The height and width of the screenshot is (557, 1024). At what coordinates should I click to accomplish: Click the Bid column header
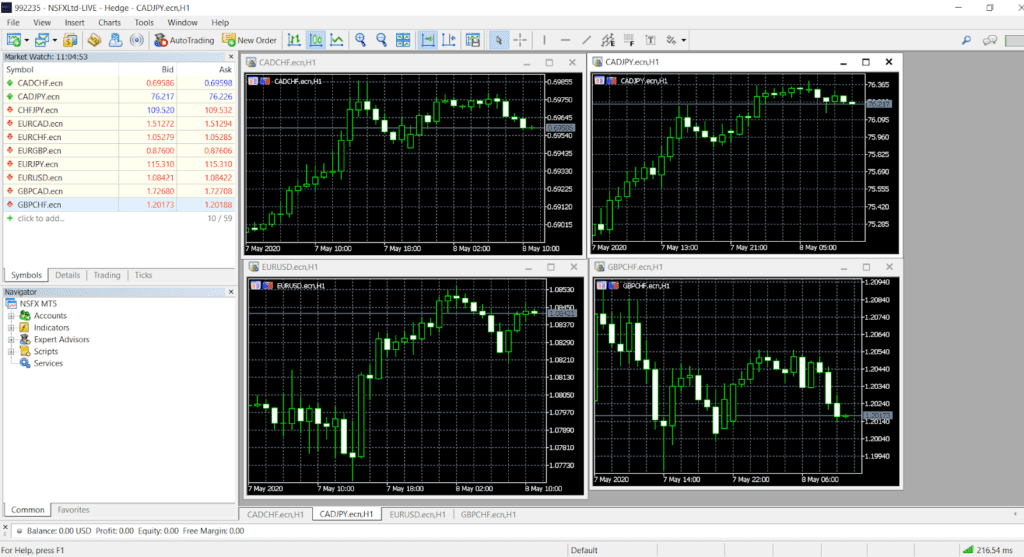(x=148, y=69)
